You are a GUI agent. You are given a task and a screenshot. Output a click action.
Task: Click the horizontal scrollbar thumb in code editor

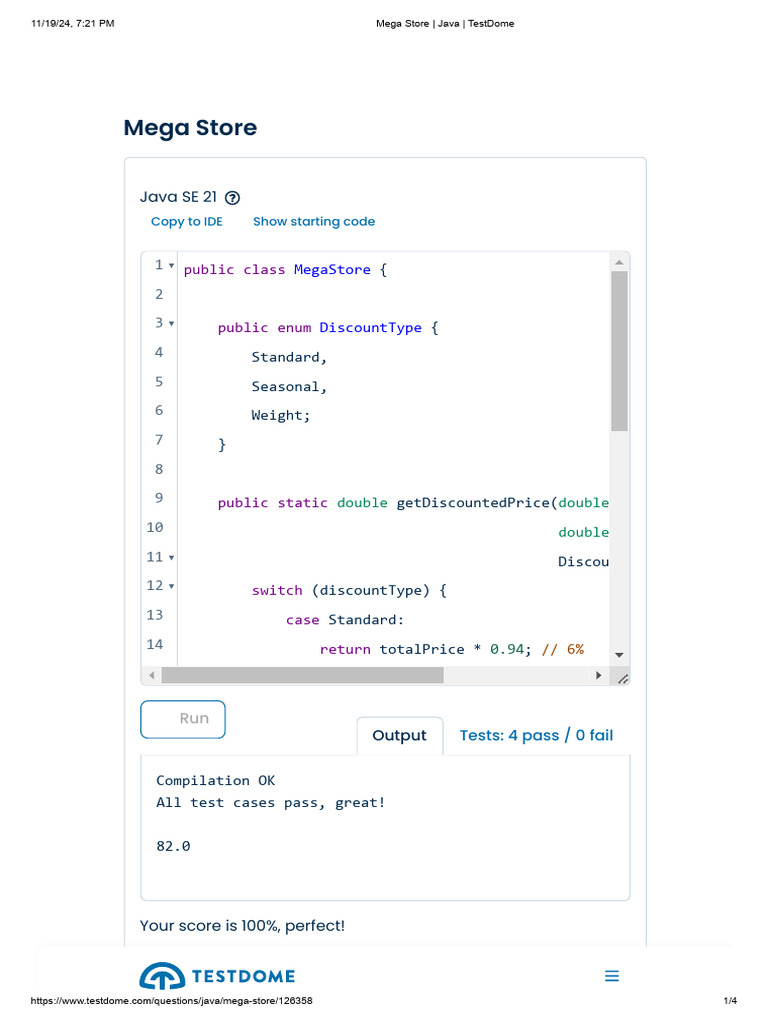302,676
